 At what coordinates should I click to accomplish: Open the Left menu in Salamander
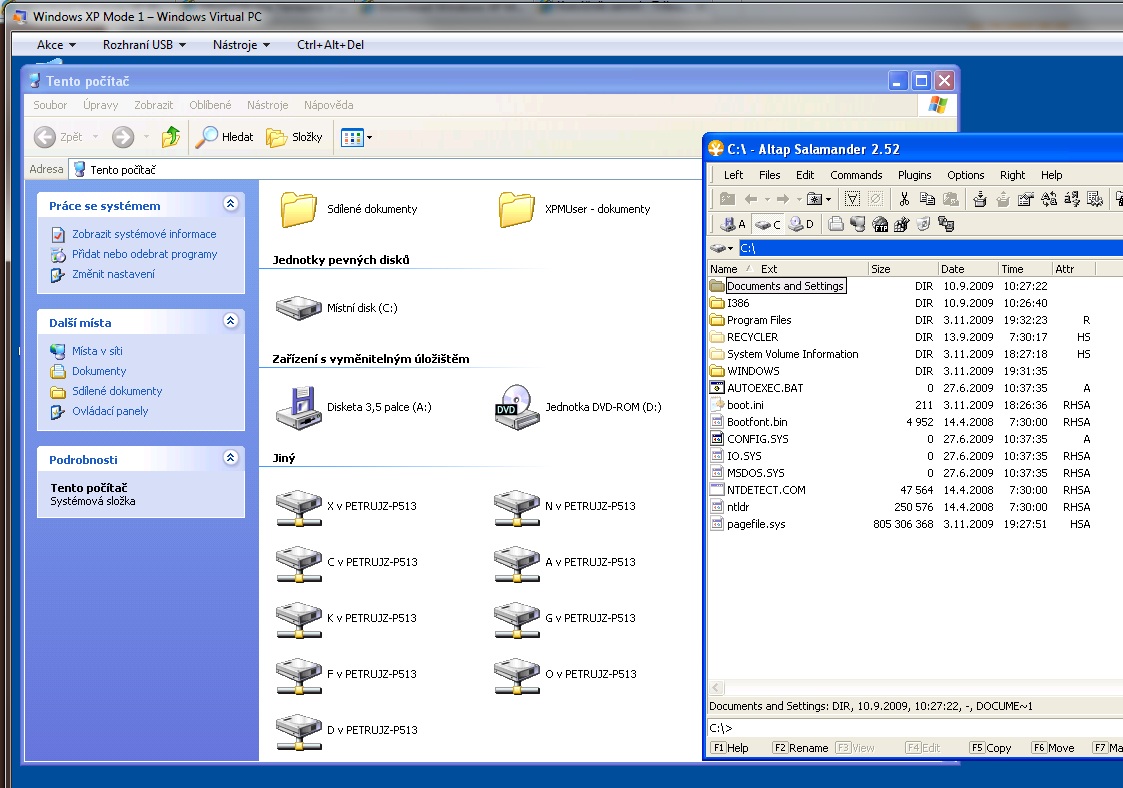coord(733,175)
